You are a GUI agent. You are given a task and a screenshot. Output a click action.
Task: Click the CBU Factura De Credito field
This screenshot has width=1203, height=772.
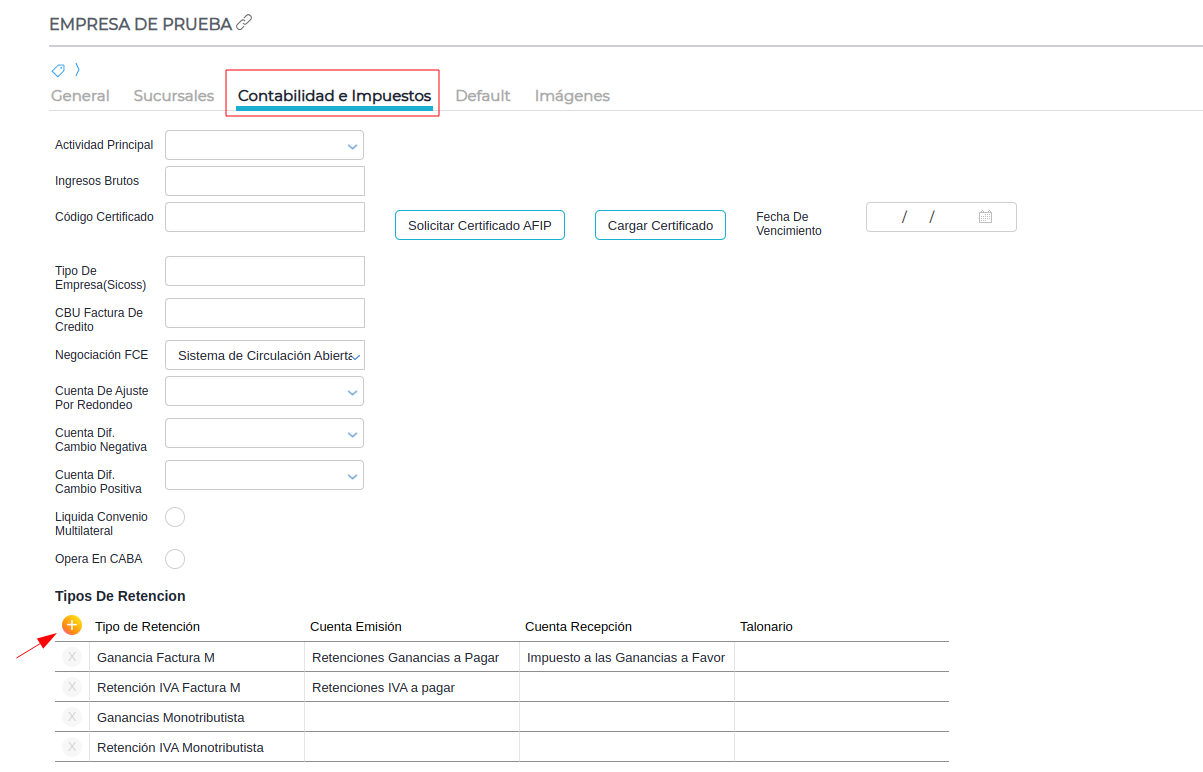click(265, 313)
